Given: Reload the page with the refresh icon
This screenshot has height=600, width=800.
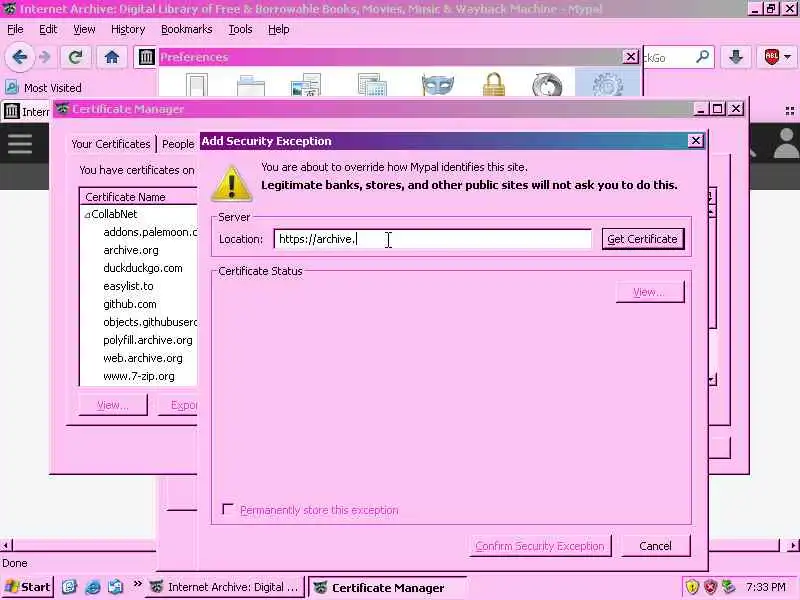Looking at the screenshot, I should coord(76,57).
